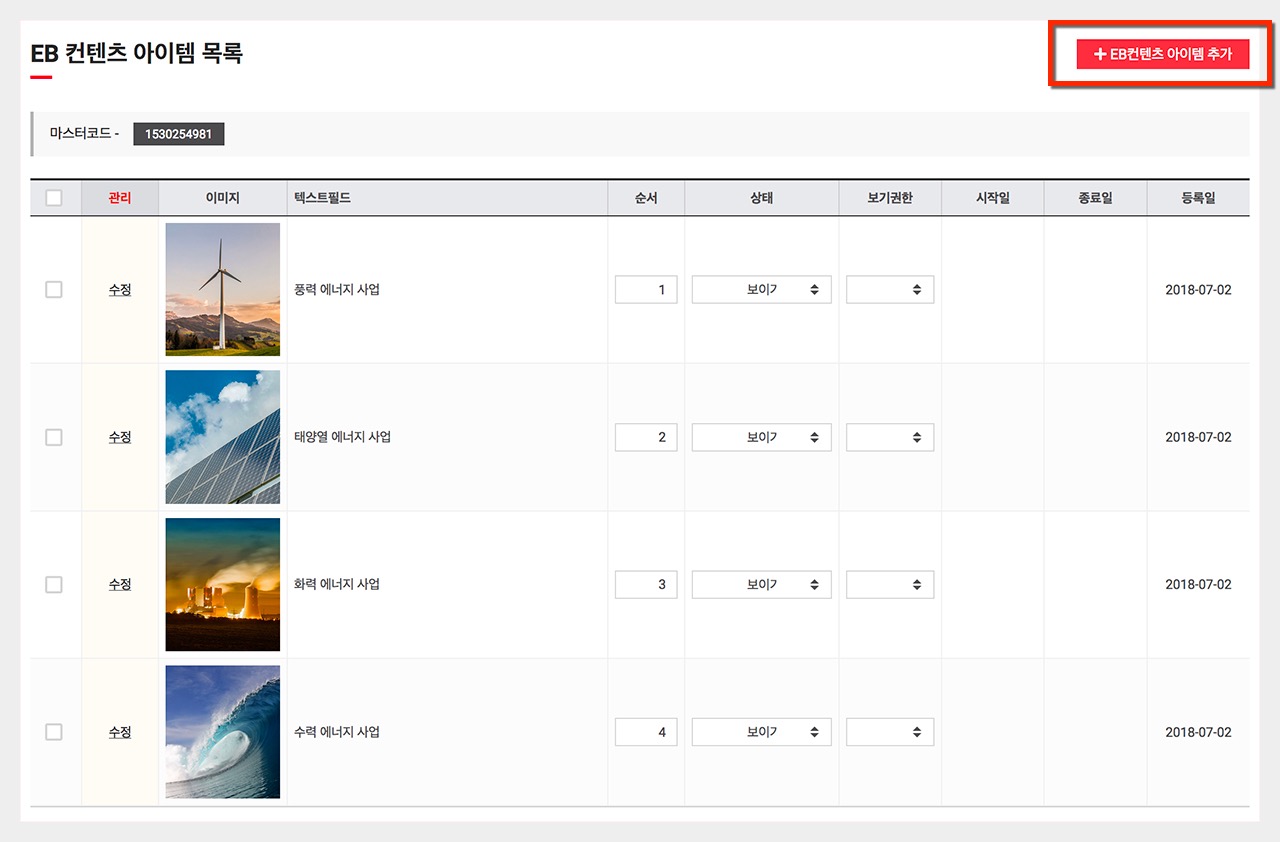Click the EB컨텐츠 아이템 추가 button
The image size is (1280, 842).
click(1162, 54)
